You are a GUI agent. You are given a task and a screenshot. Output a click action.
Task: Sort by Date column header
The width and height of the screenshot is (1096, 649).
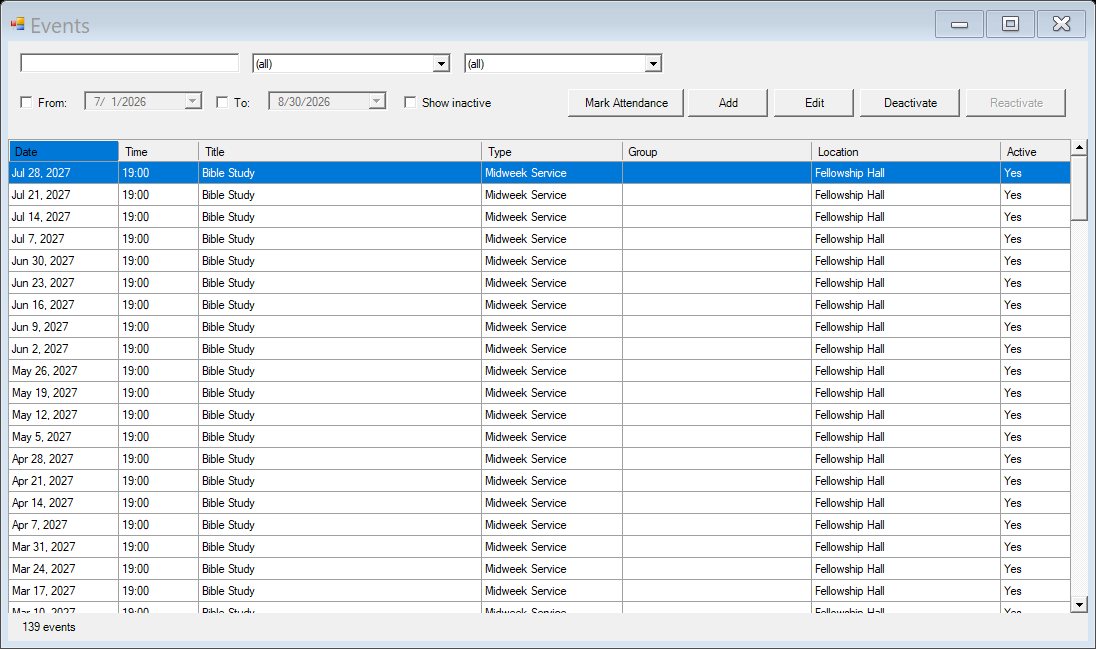[64, 152]
